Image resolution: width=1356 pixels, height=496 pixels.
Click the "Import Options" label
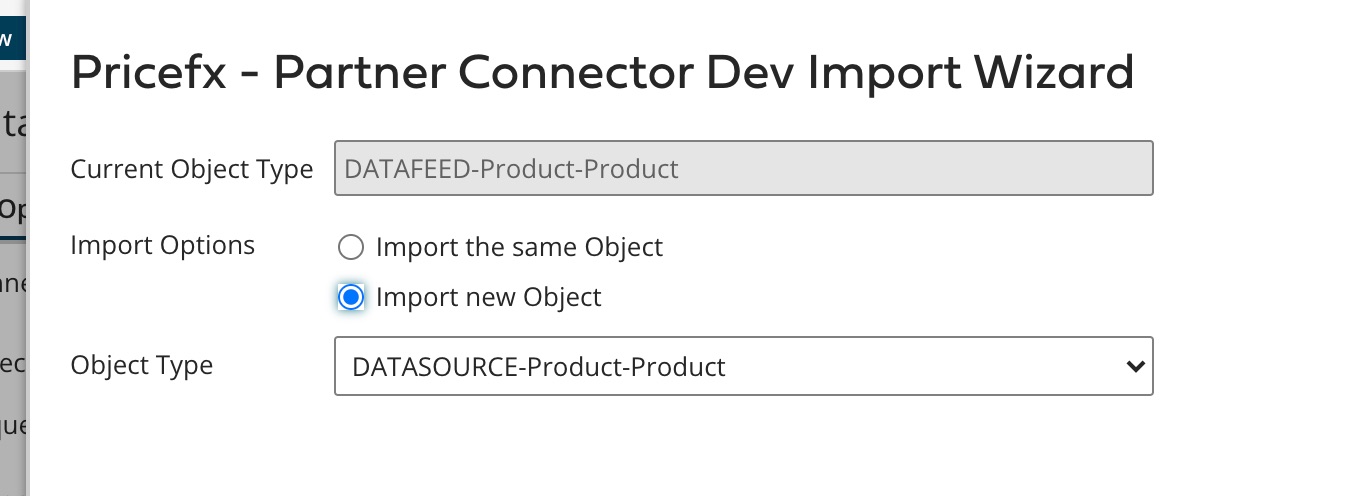163,245
